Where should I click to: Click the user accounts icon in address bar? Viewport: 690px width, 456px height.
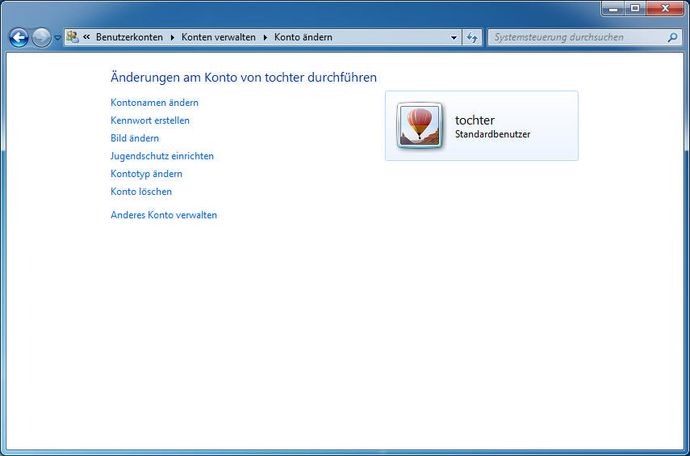(73, 37)
